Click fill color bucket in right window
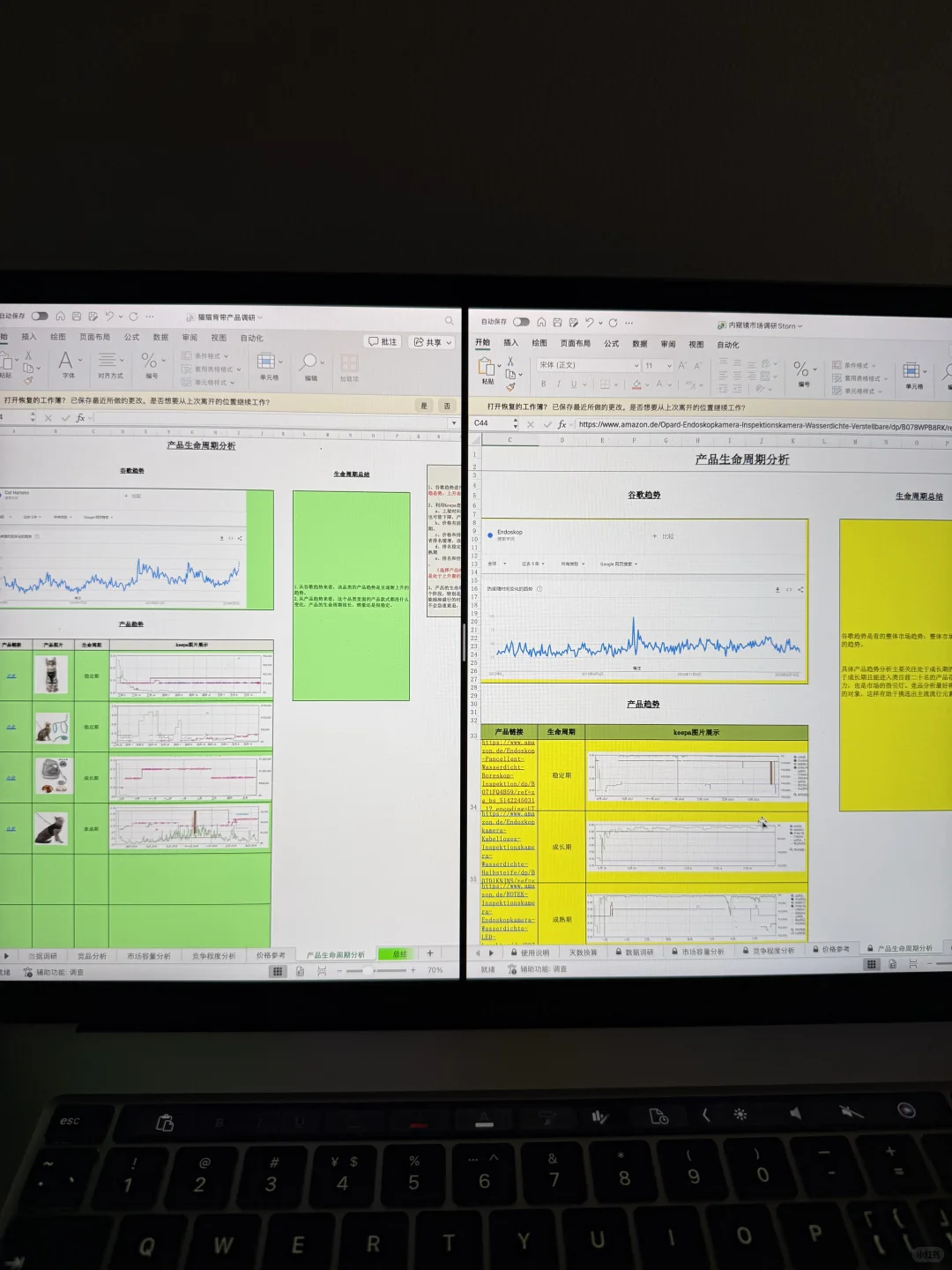 [636, 385]
